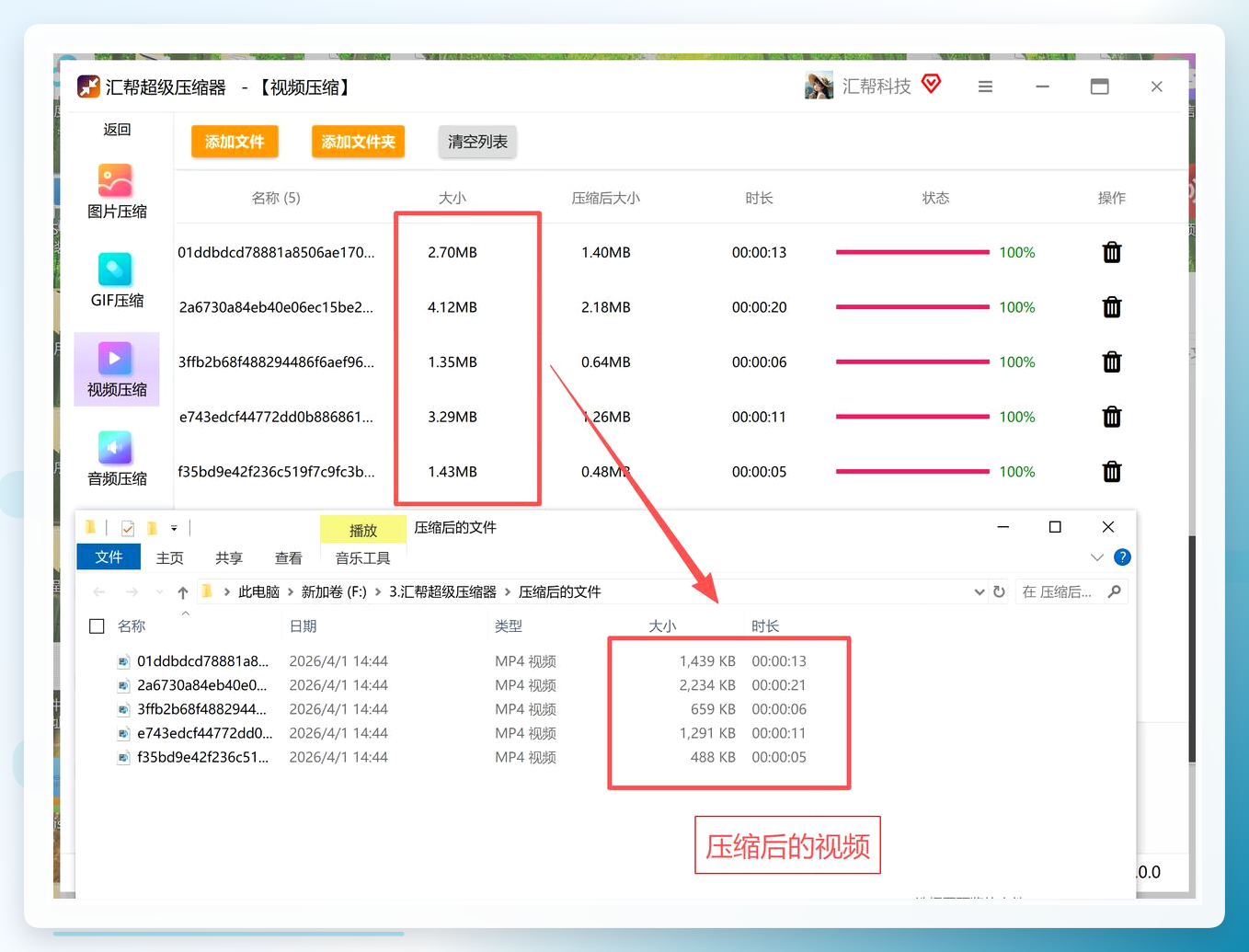Click Explorer back navigation arrow
Screen dimensions: 1249x952
[x=99, y=592]
